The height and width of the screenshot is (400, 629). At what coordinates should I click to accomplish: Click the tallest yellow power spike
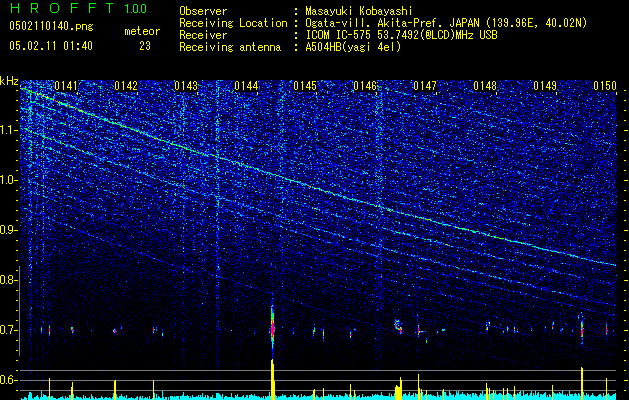pyautogui.click(x=272, y=379)
